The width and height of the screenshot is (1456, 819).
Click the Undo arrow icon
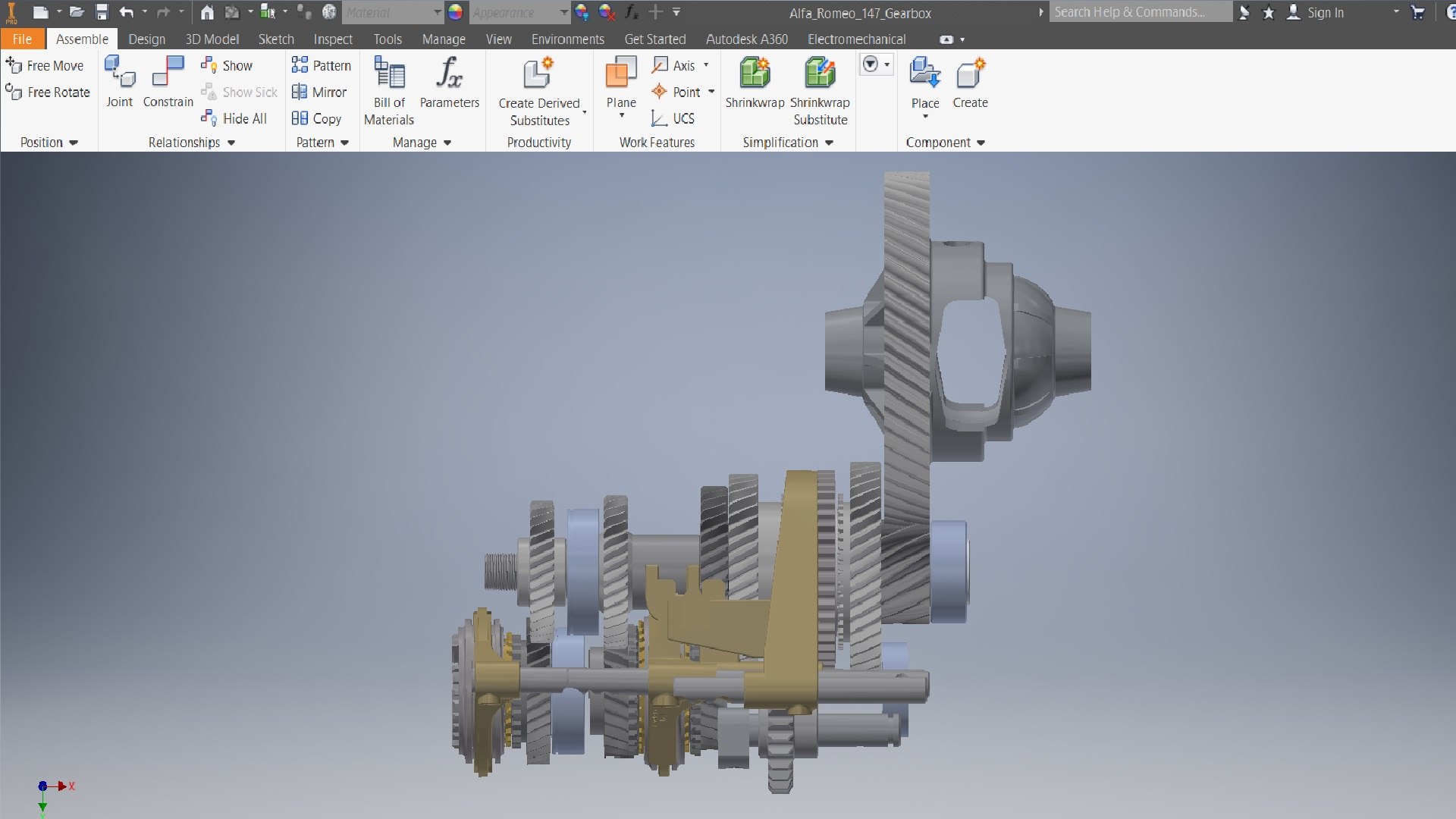[x=127, y=12]
